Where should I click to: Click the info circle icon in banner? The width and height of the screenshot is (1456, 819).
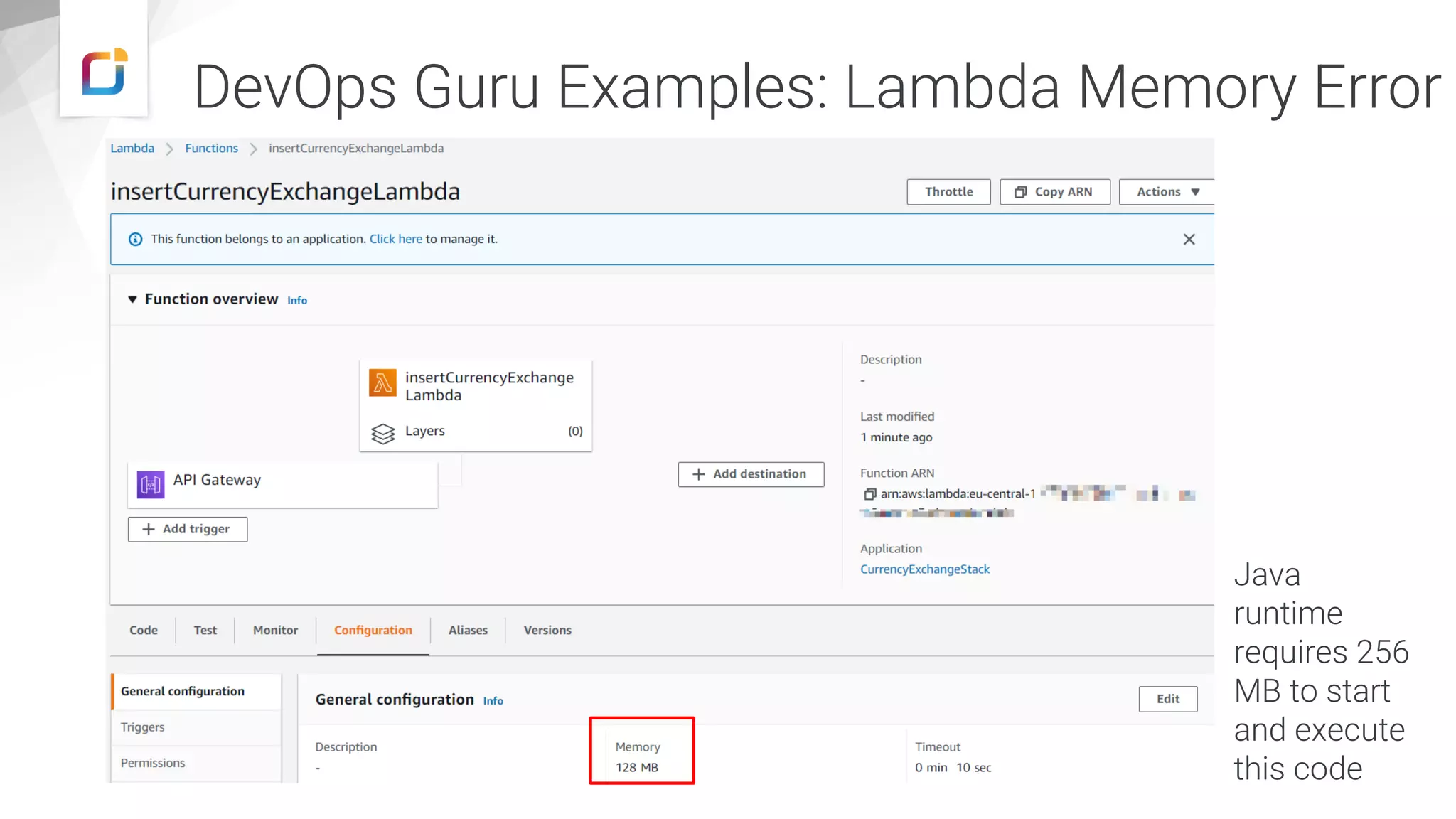pos(135,240)
